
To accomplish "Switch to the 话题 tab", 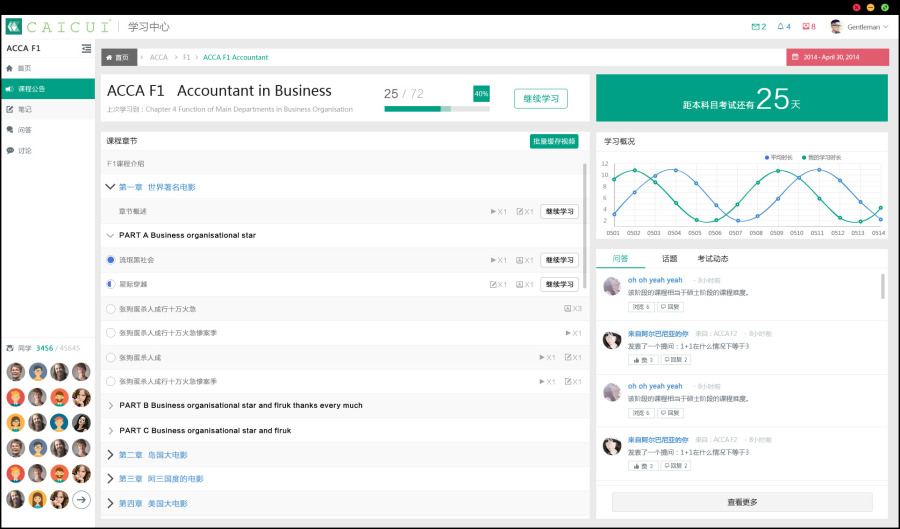I will tap(670, 259).
